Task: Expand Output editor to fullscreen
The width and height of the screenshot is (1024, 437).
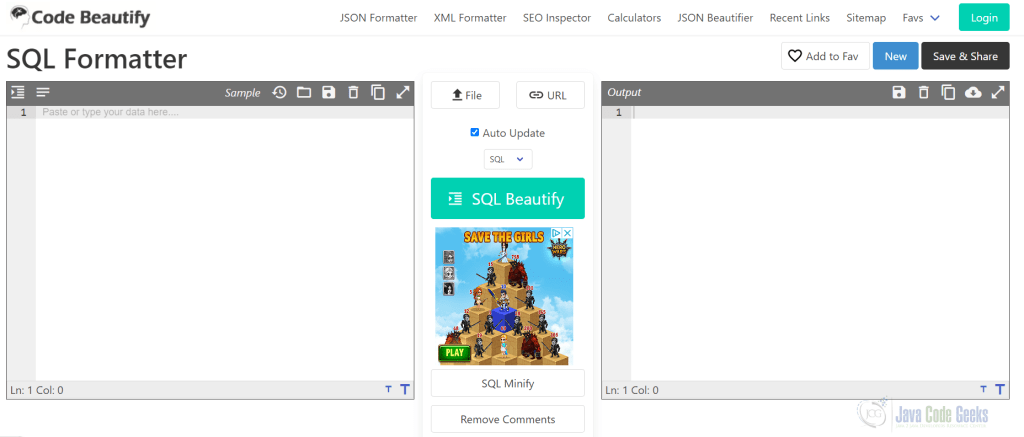Action: pyautogui.click(x=998, y=93)
